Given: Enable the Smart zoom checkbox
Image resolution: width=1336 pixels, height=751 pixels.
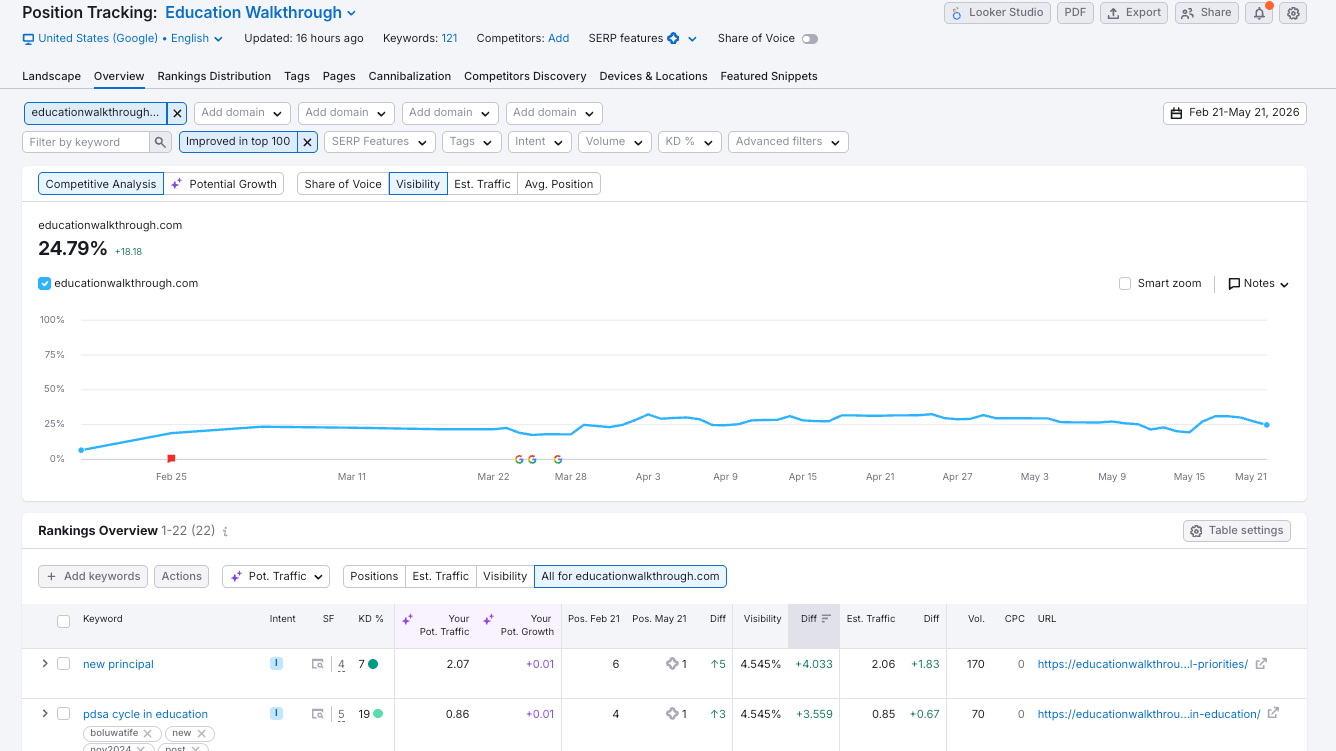Looking at the screenshot, I should tap(1126, 284).
